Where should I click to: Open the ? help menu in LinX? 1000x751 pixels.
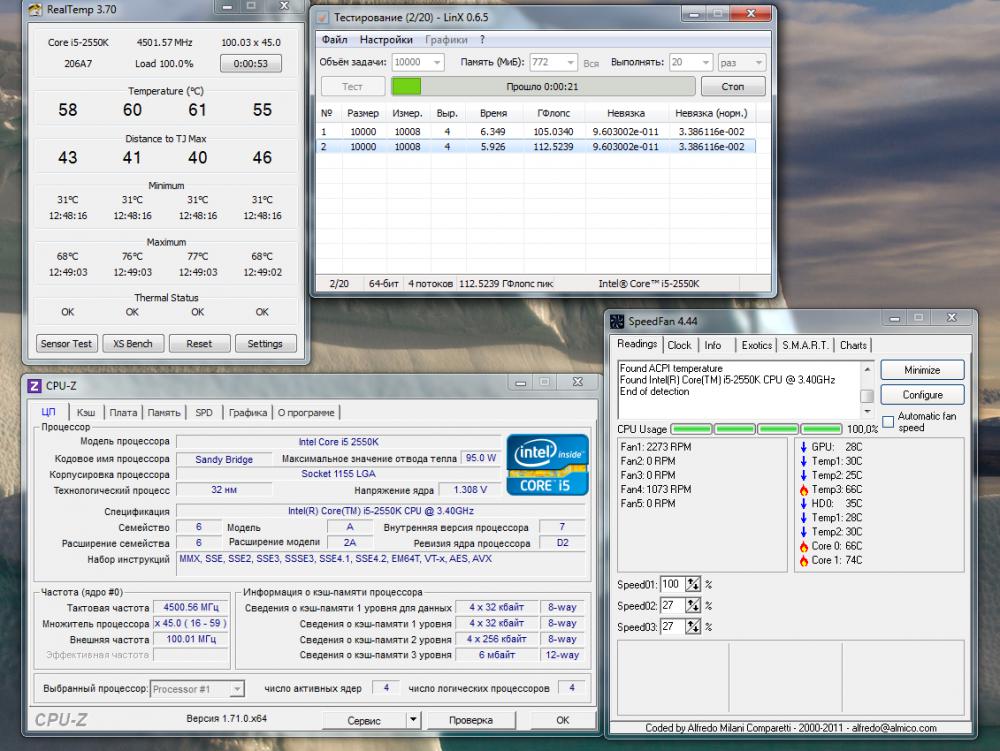click(x=483, y=40)
